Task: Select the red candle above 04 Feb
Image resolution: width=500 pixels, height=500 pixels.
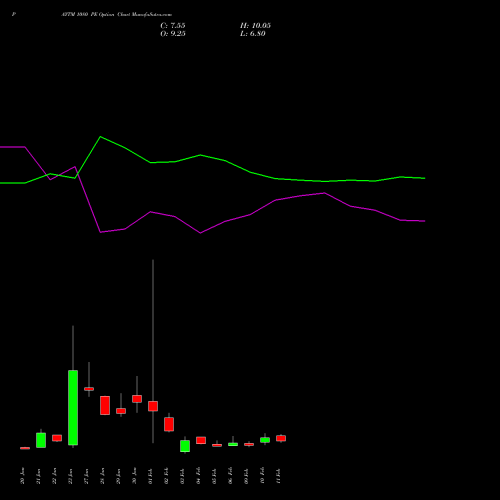Action: point(201,440)
